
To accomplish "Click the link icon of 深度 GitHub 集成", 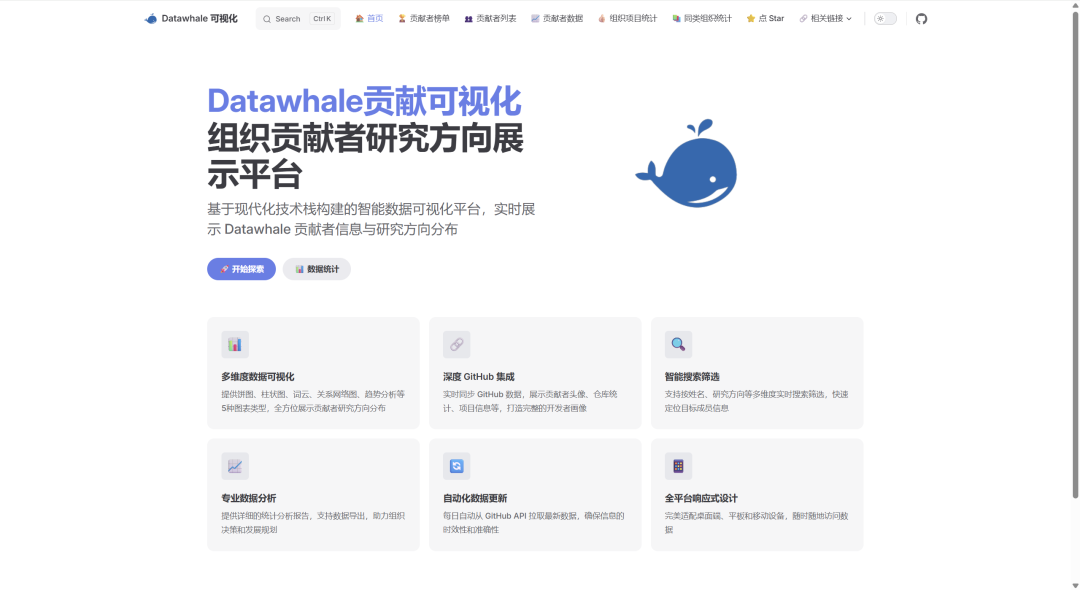I will pos(457,344).
